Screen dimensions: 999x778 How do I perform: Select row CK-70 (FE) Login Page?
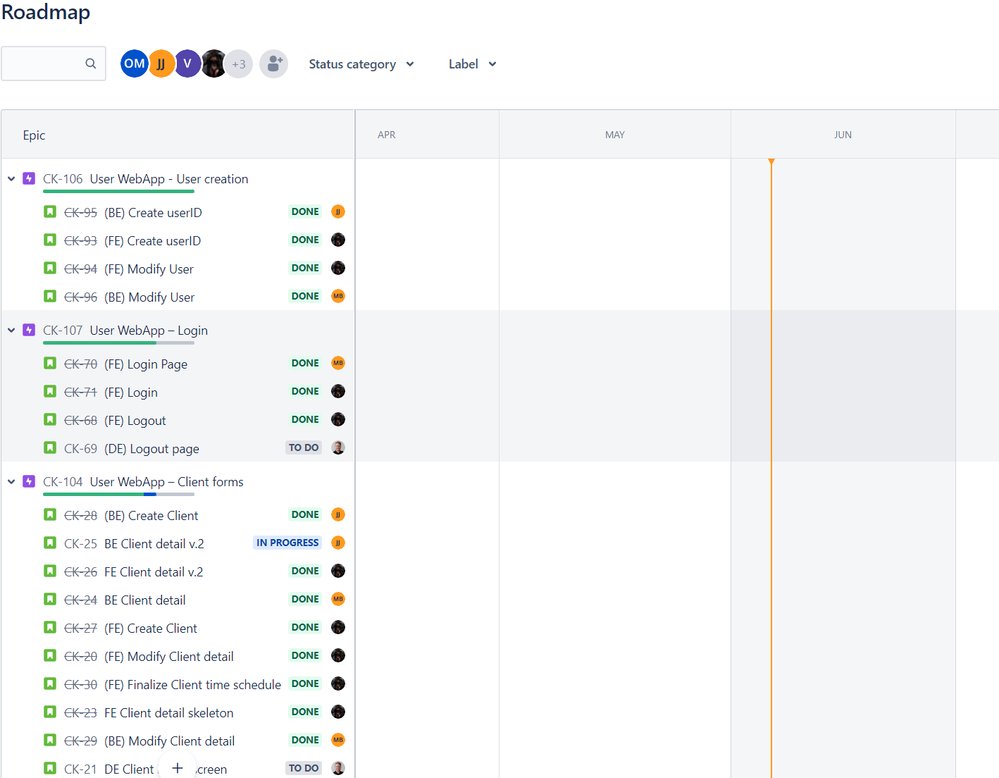tap(178, 364)
